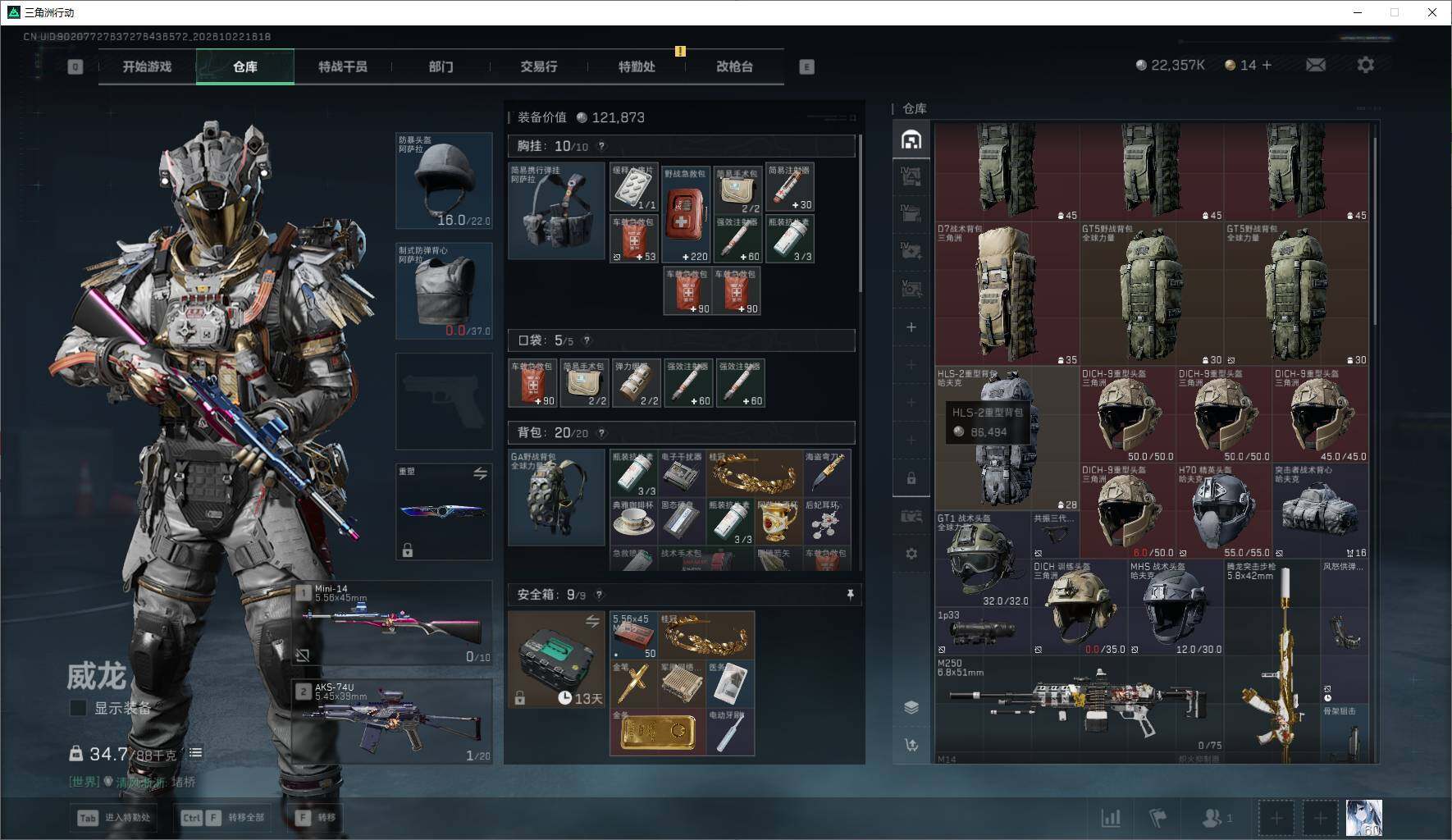Open the 改枪台 tab
This screenshot has width=1452, height=840.
pyautogui.click(x=734, y=66)
